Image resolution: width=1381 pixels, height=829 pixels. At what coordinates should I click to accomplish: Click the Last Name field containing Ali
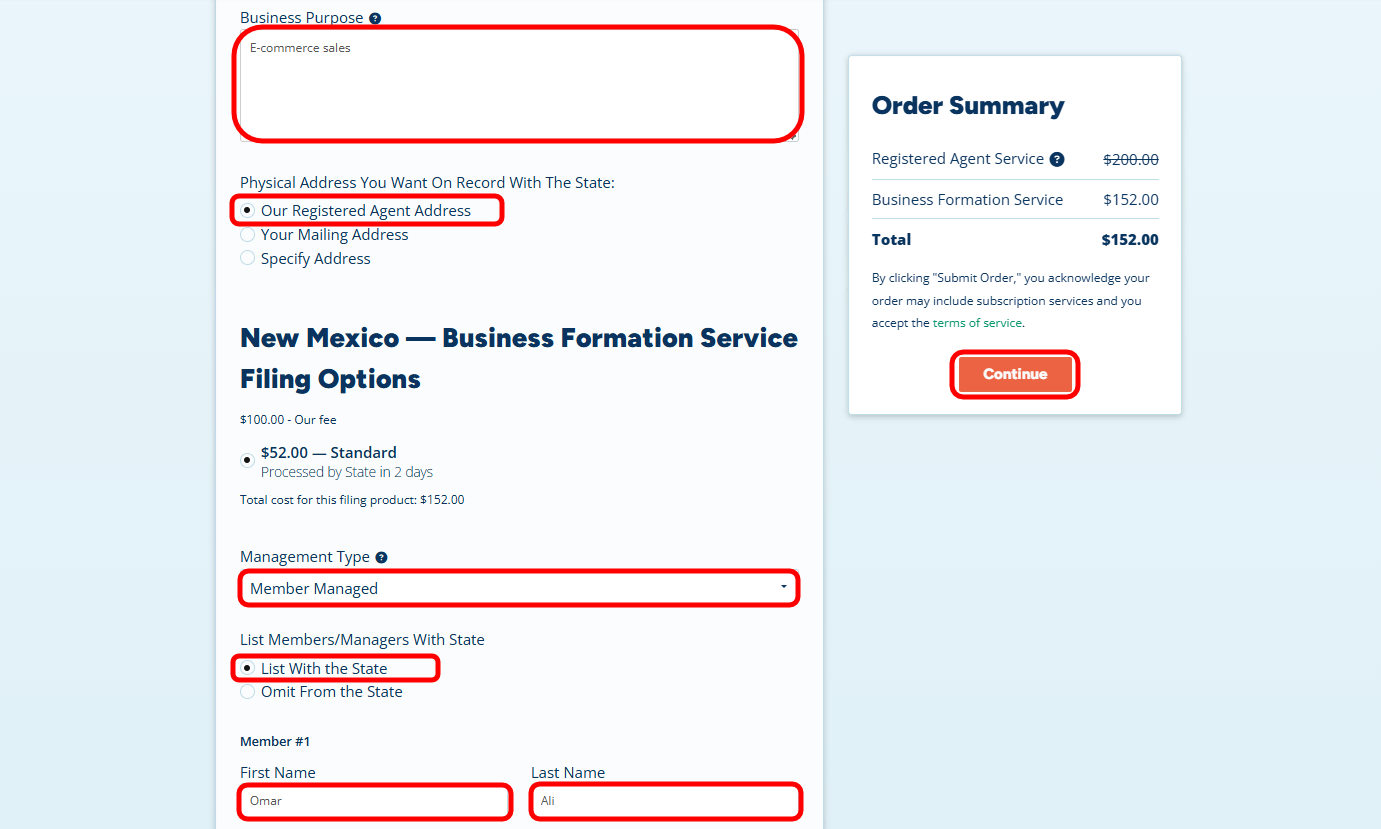coord(665,801)
